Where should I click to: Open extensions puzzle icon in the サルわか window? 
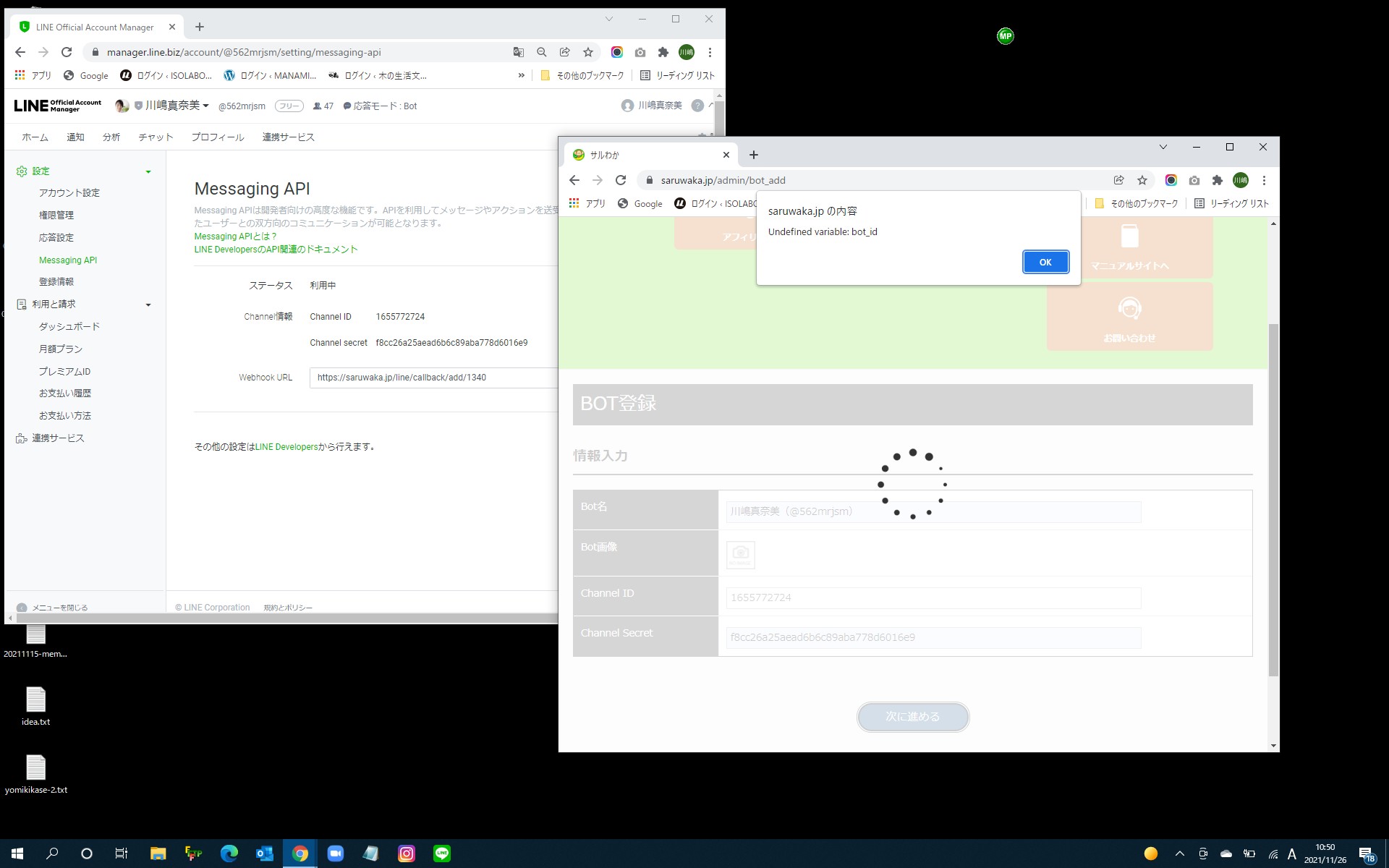[x=1218, y=180]
